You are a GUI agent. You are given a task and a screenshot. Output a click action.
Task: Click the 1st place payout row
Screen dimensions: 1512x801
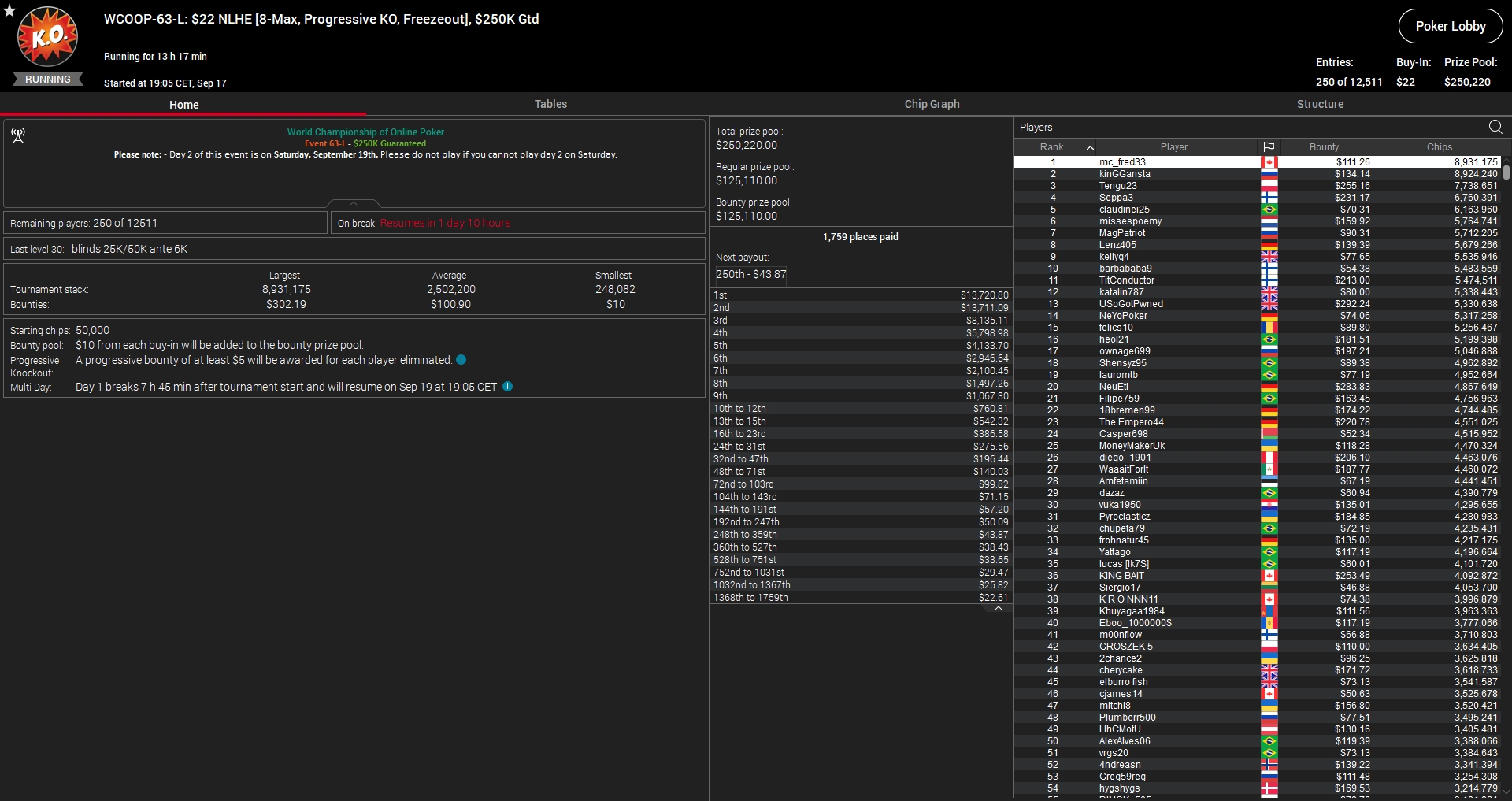(x=861, y=295)
